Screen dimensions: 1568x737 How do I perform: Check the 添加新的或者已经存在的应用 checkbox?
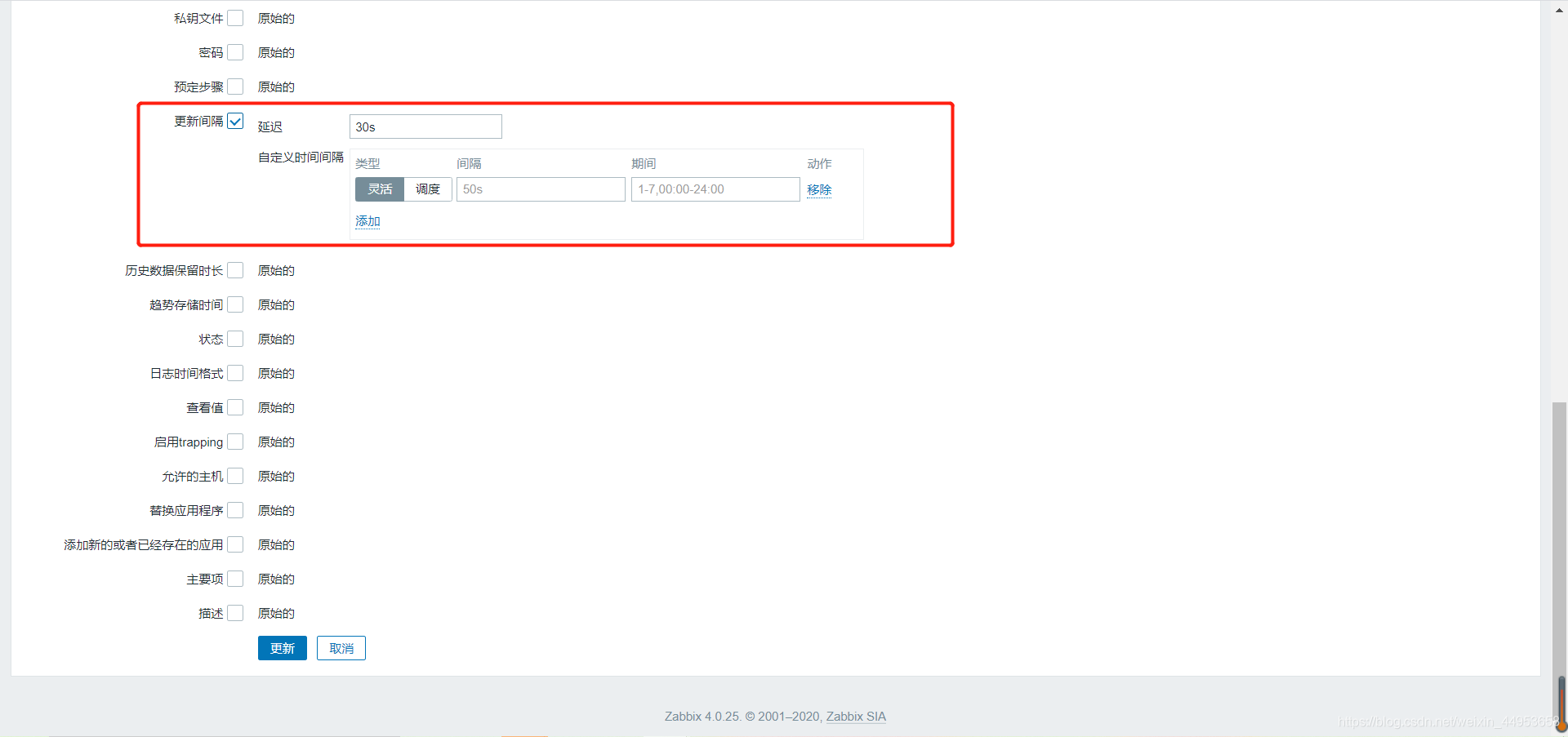[235, 544]
